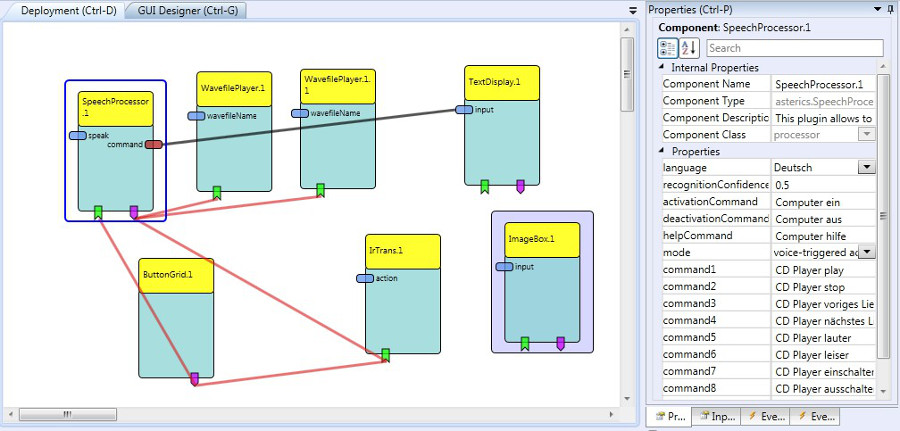The image size is (900, 431).
Task: Click the Component Description value
Action: [x=824, y=118]
